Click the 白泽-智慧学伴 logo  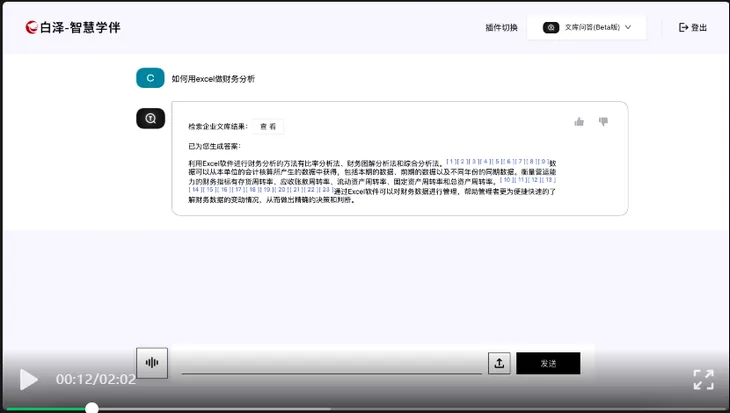pos(73,27)
